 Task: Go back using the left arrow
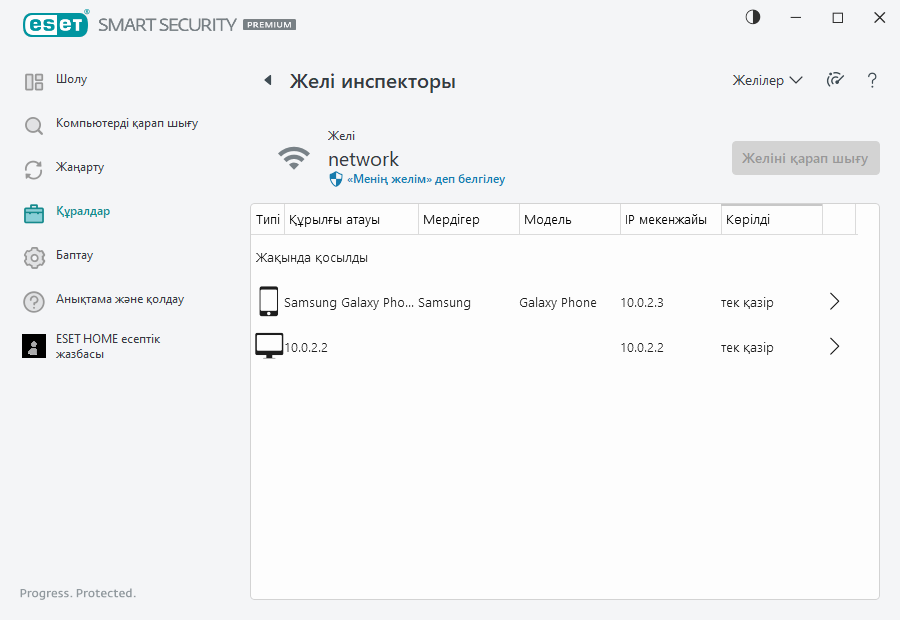267,81
